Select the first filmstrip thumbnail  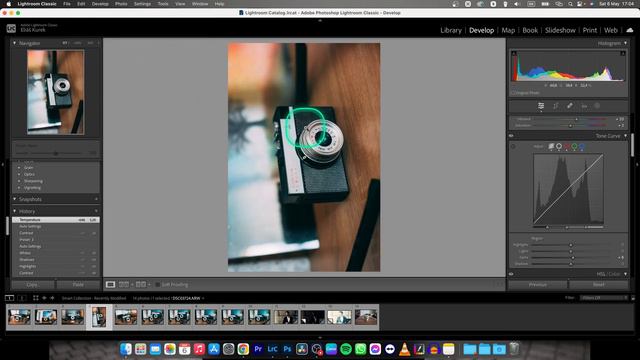point(19,317)
